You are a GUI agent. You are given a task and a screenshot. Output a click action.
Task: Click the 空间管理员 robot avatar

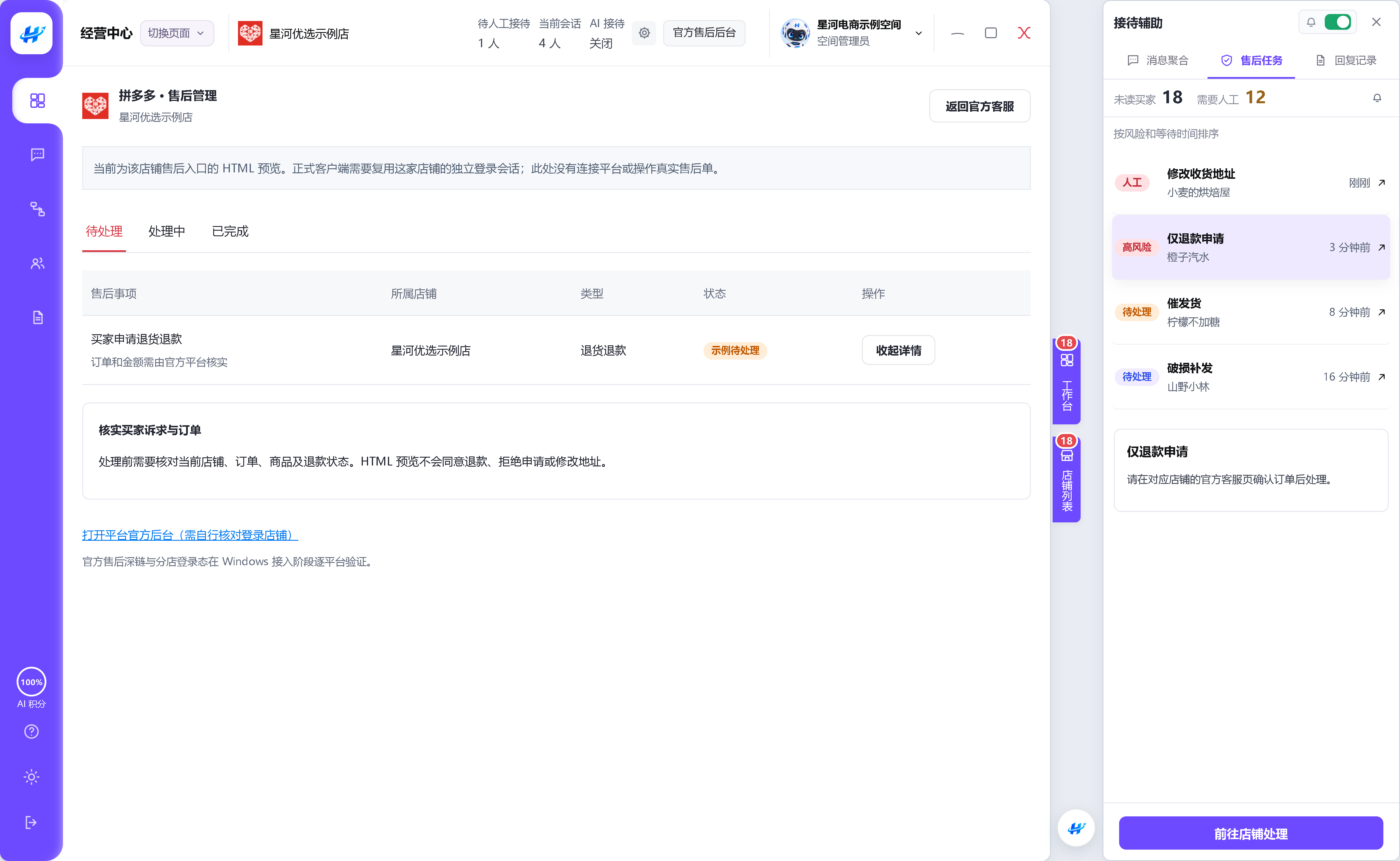(795, 33)
